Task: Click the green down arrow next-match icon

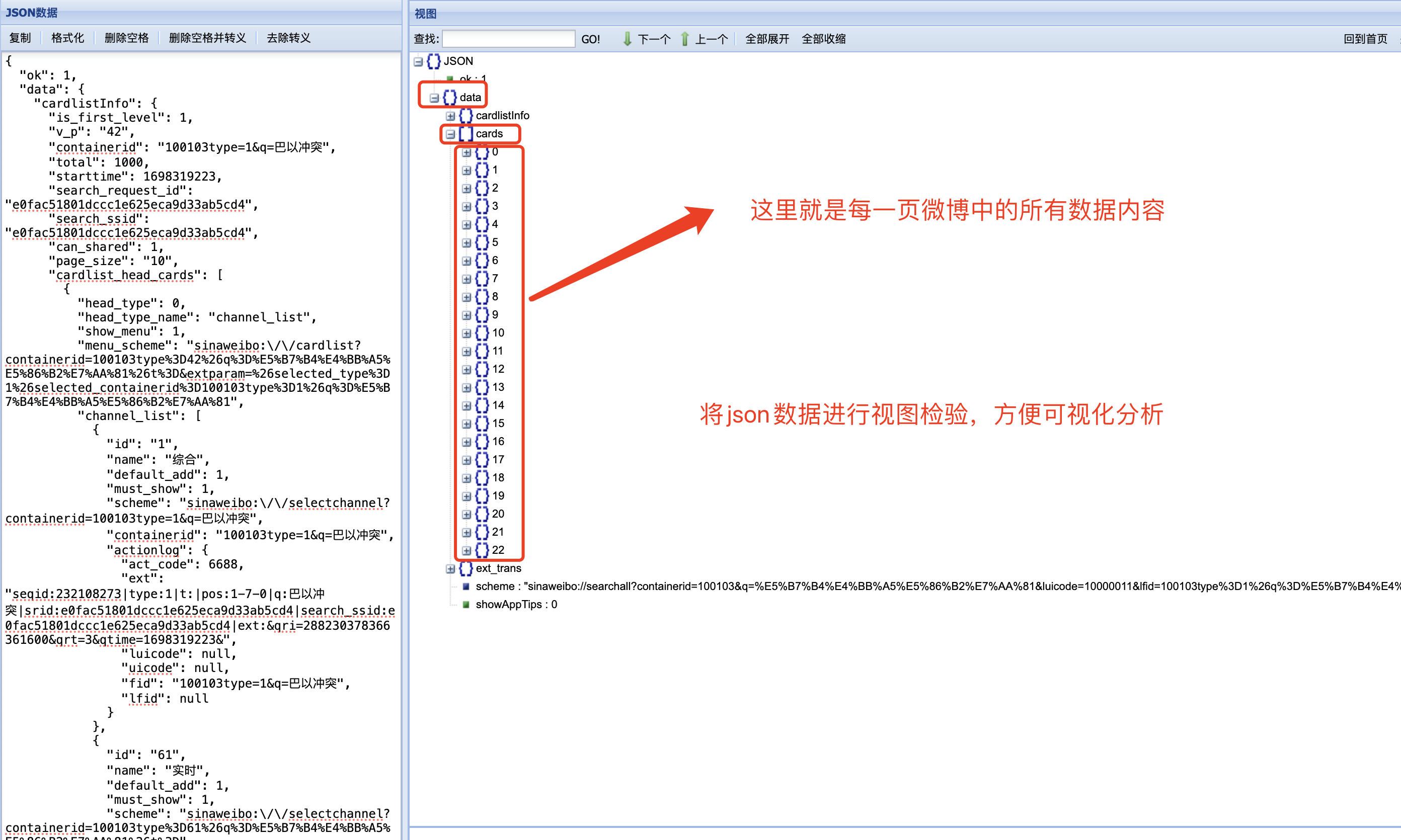Action: pos(627,39)
